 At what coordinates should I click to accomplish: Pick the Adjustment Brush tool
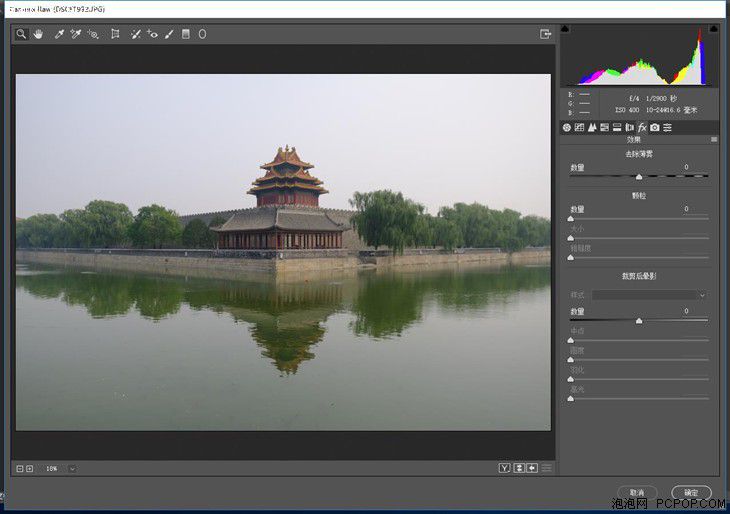click(169, 34)
